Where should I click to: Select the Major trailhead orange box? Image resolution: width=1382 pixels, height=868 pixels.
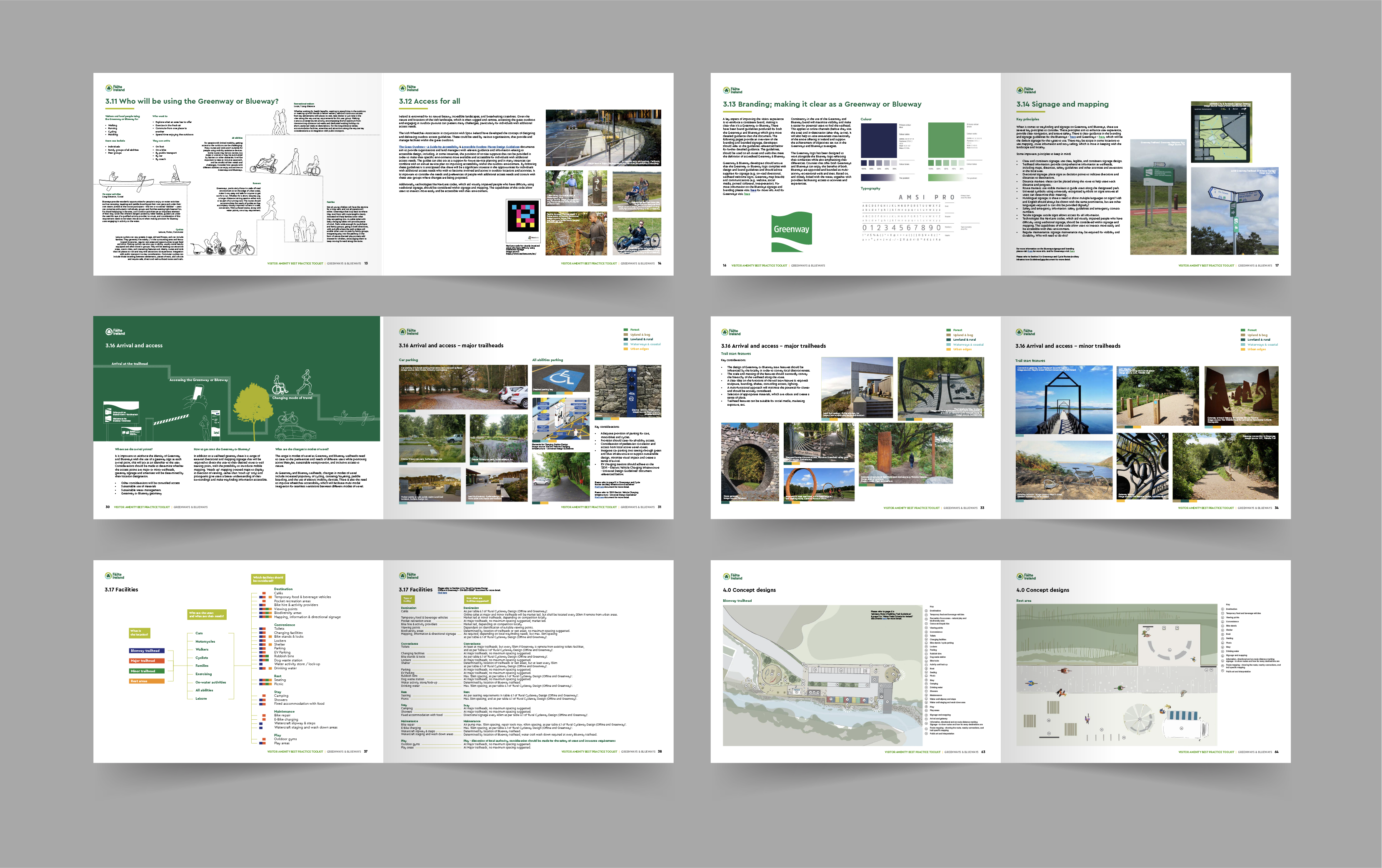(x=147, y=661)
